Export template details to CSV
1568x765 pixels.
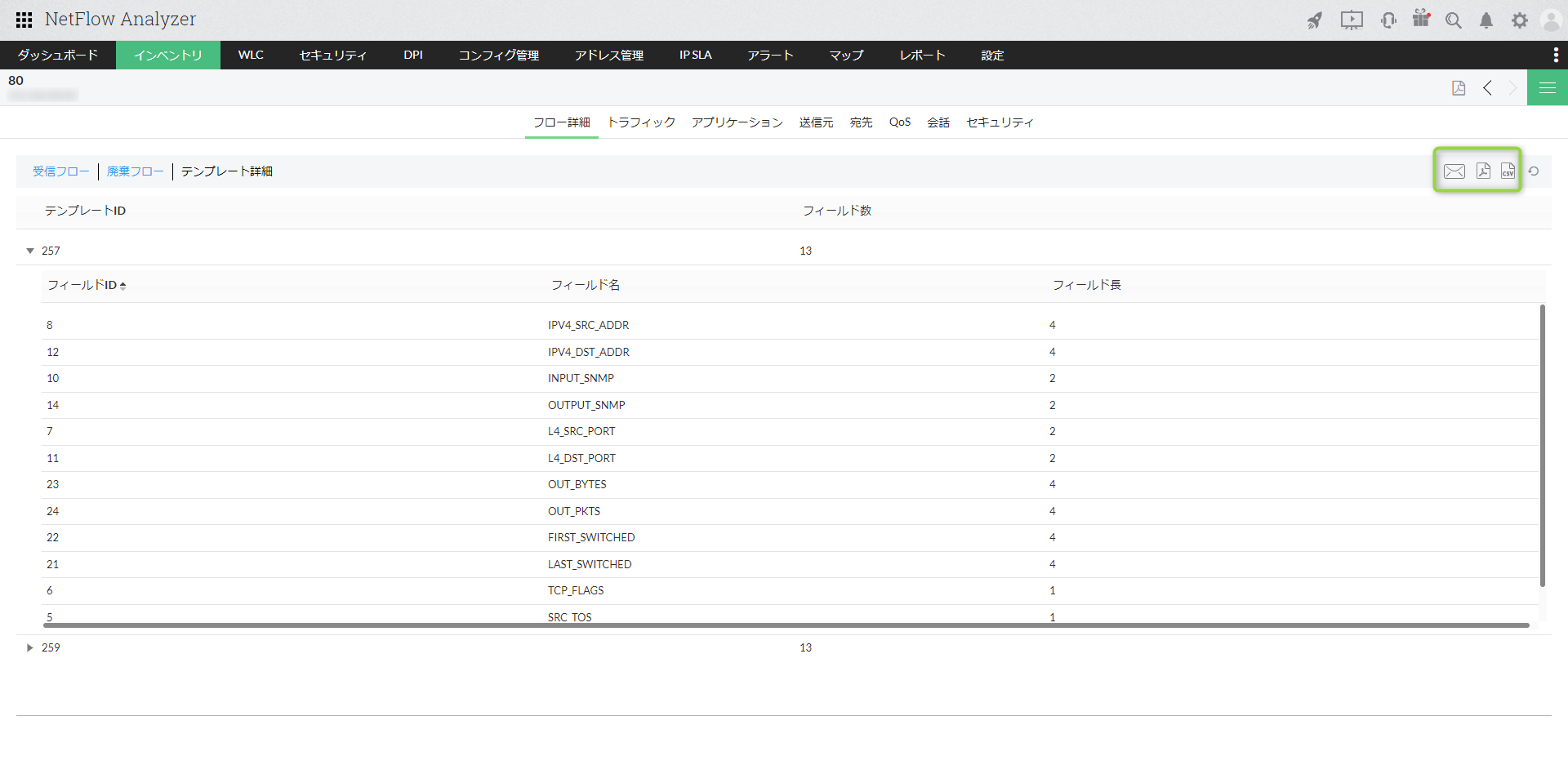(1508, 171)
